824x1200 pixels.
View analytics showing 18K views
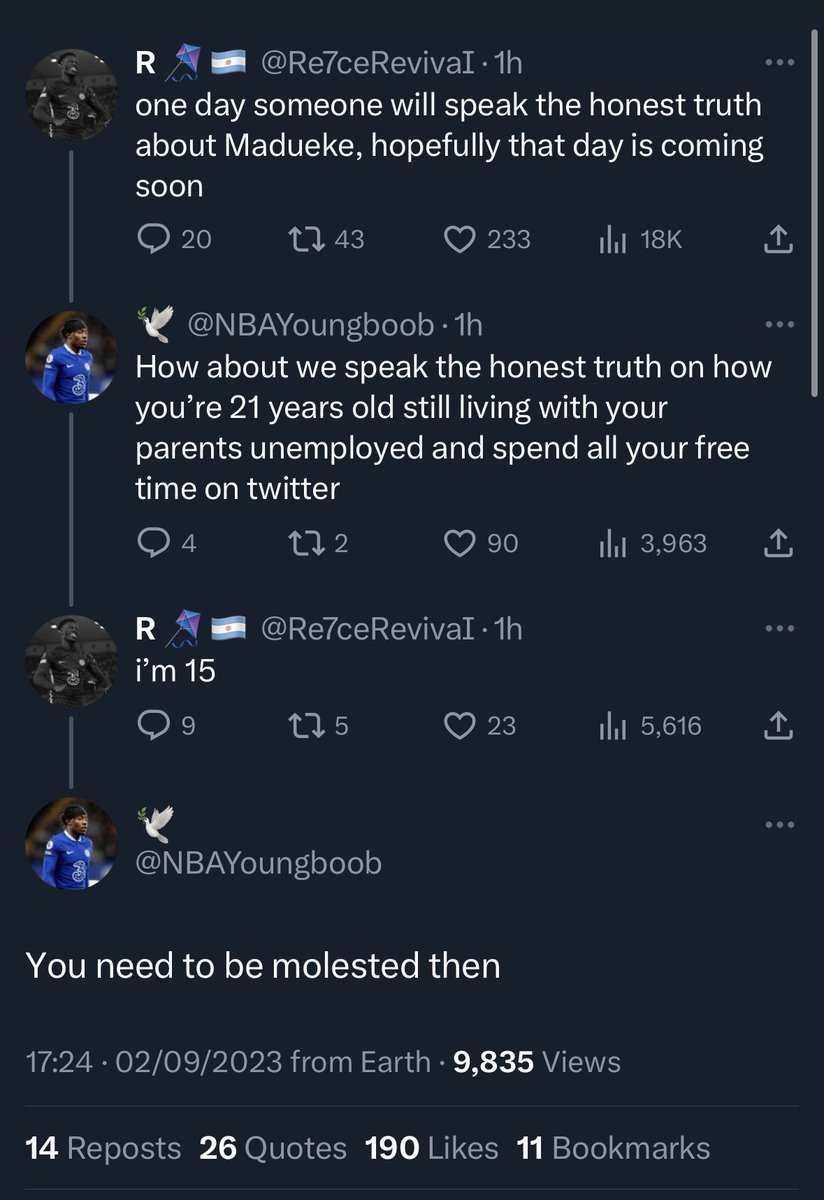coord(640,240)
